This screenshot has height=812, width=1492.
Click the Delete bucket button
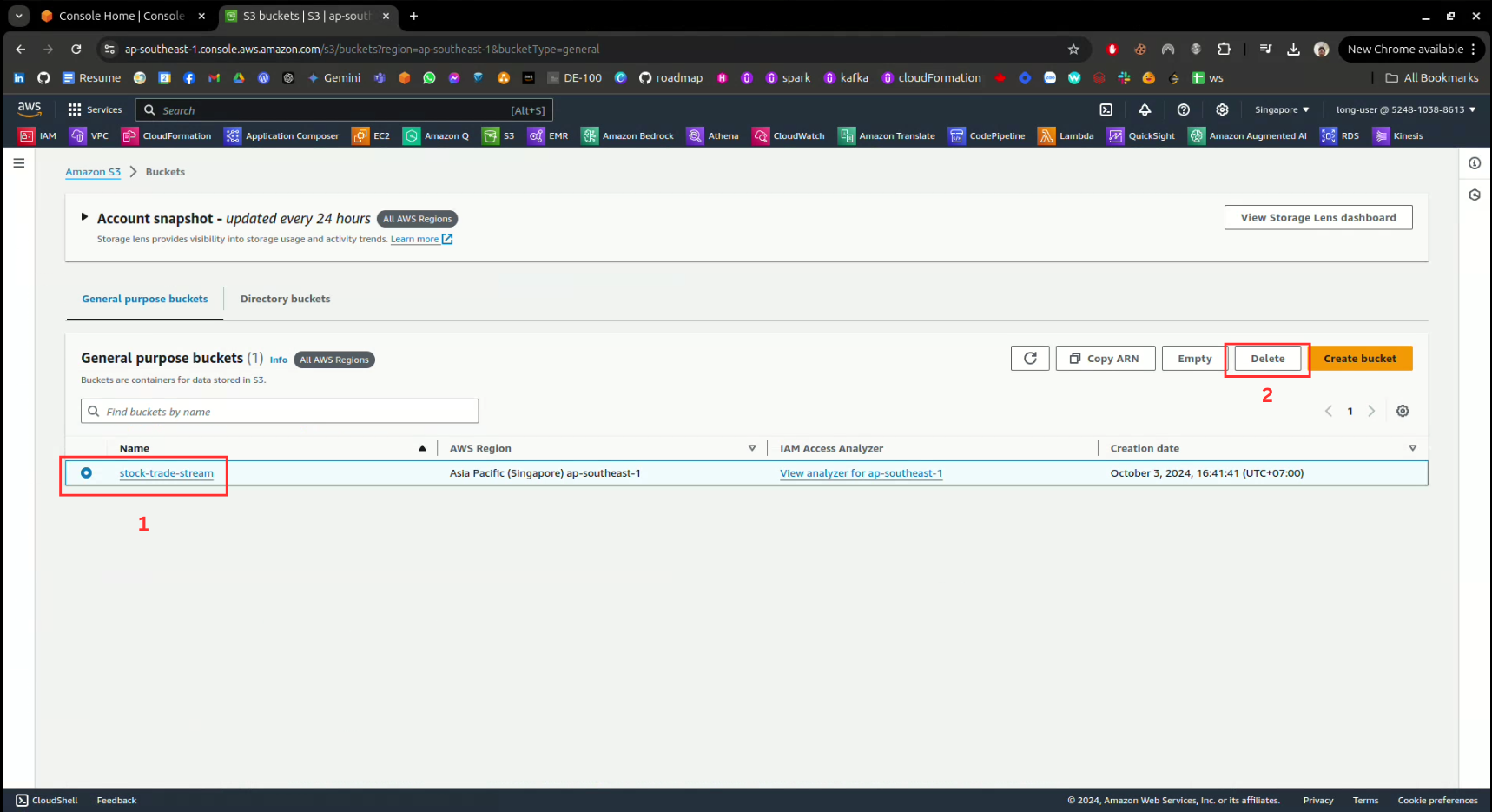(x=1267, y=358)
